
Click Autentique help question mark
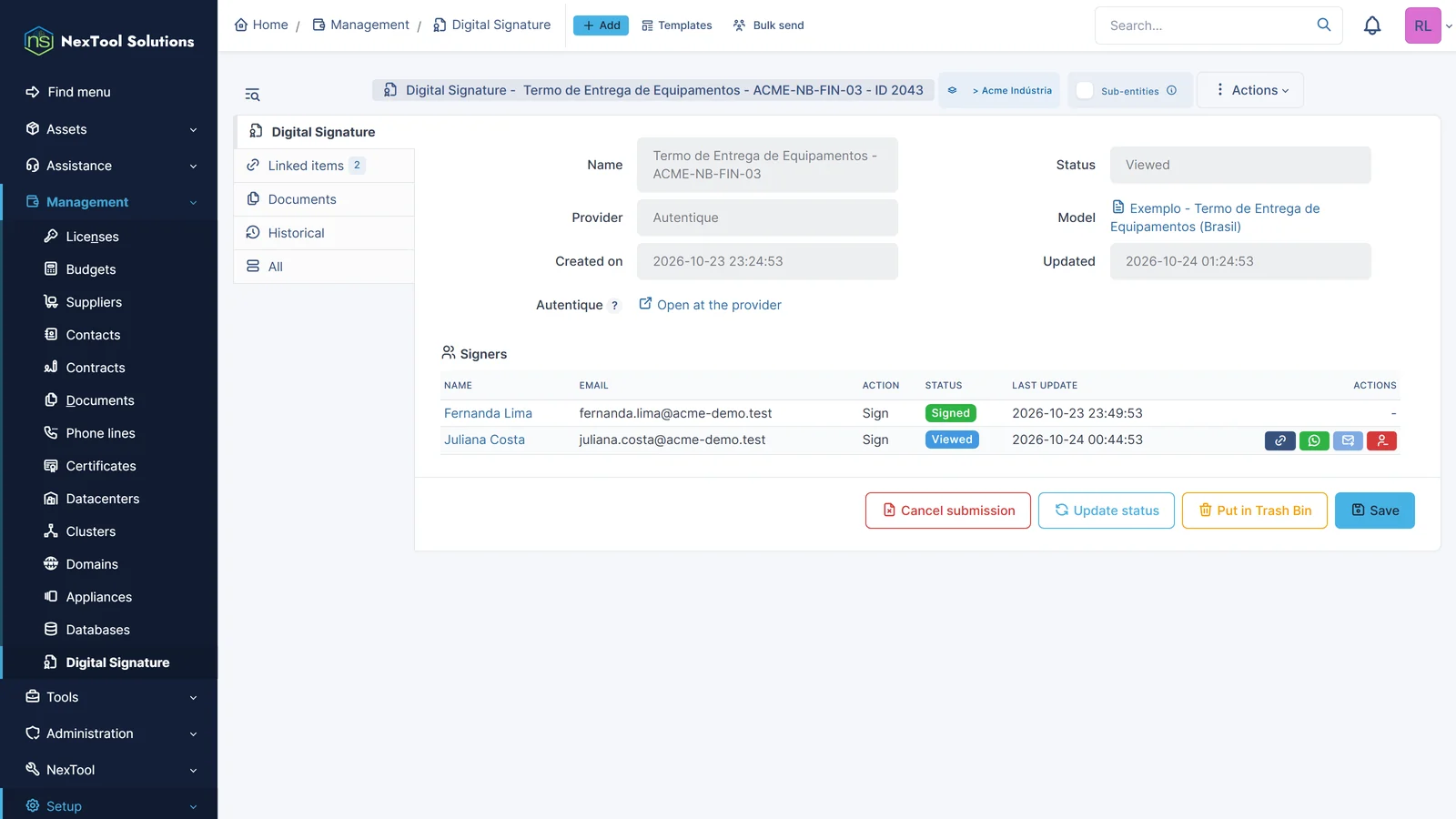(x=614, y=306)
